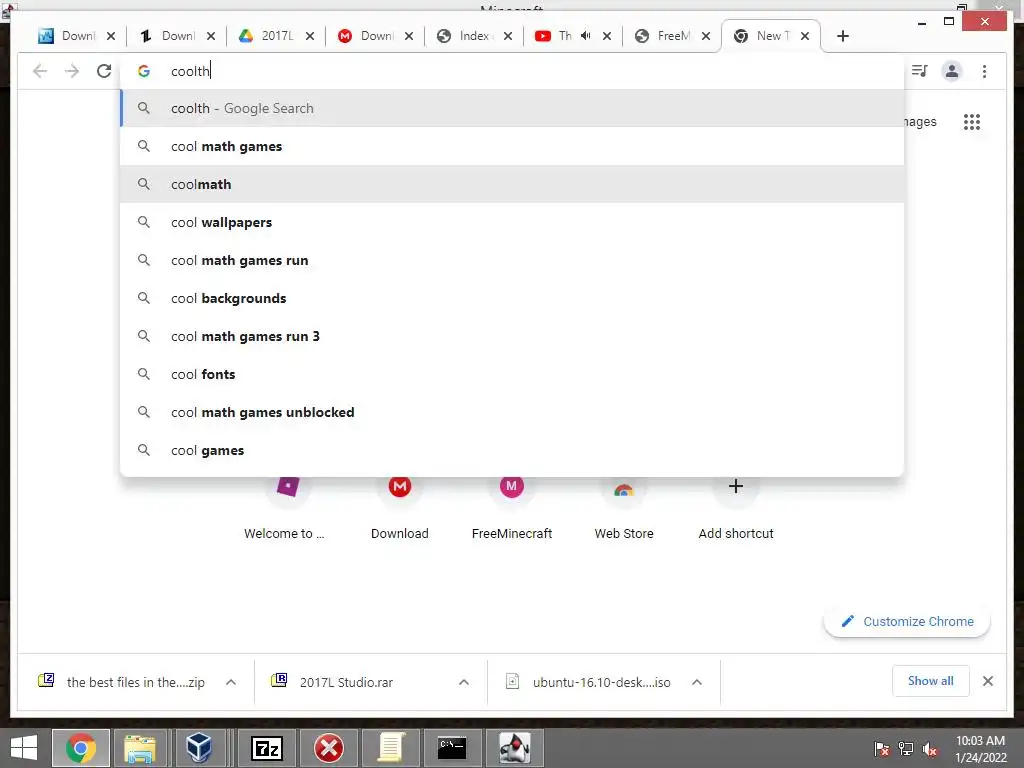Switch to the FreeM tab

pyautogui.click(x=664, y=36)
